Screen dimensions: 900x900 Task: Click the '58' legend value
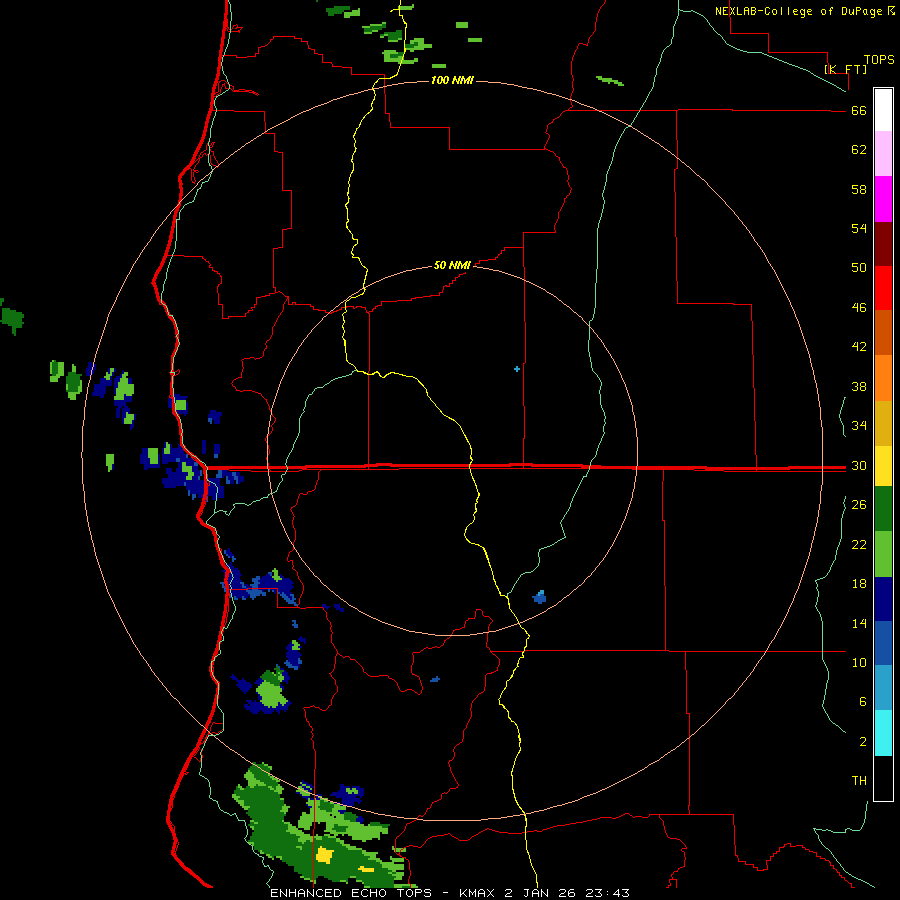(859, 189)
